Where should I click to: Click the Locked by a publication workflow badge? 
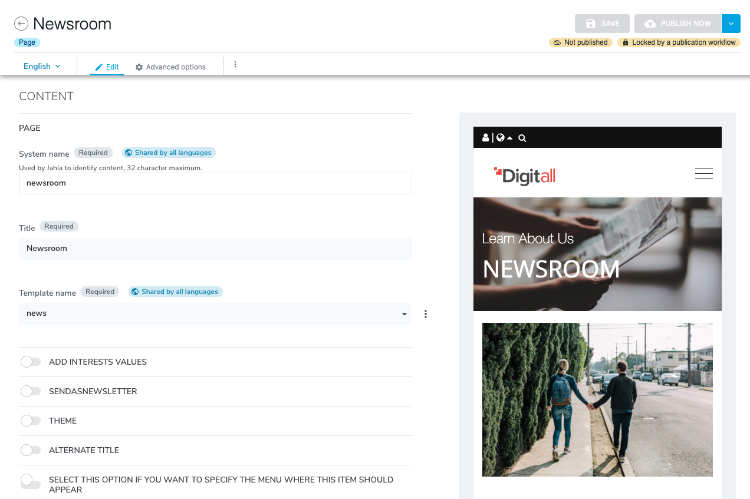coord(679,43)
